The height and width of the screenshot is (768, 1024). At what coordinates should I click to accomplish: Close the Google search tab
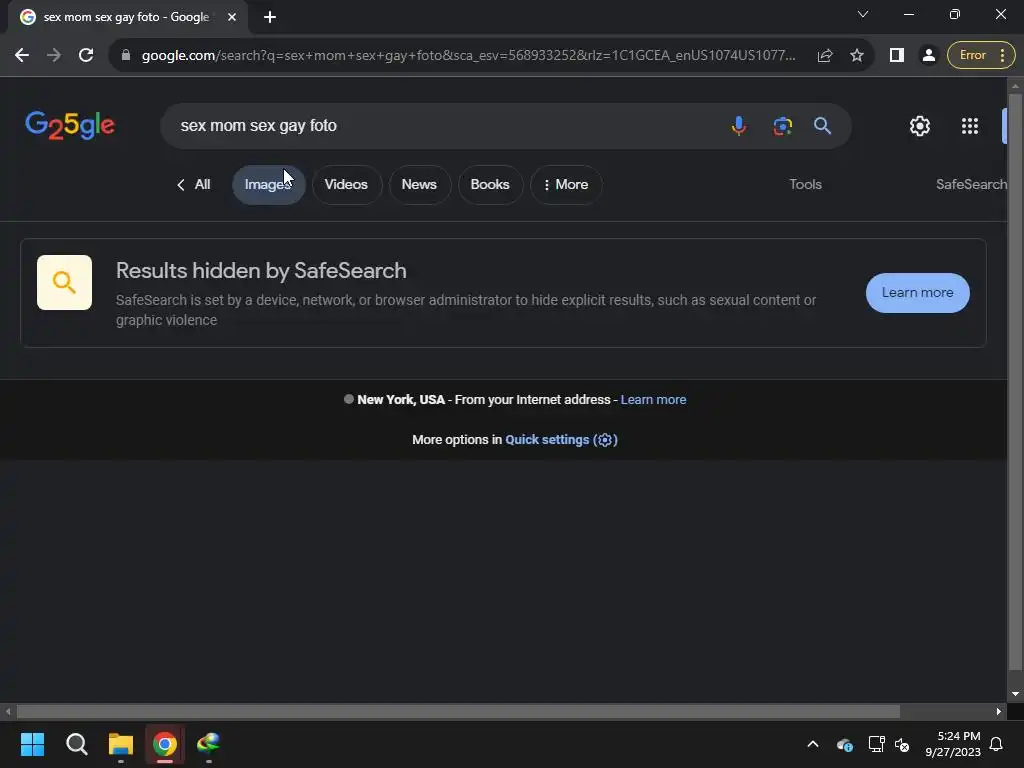point(232,17)
